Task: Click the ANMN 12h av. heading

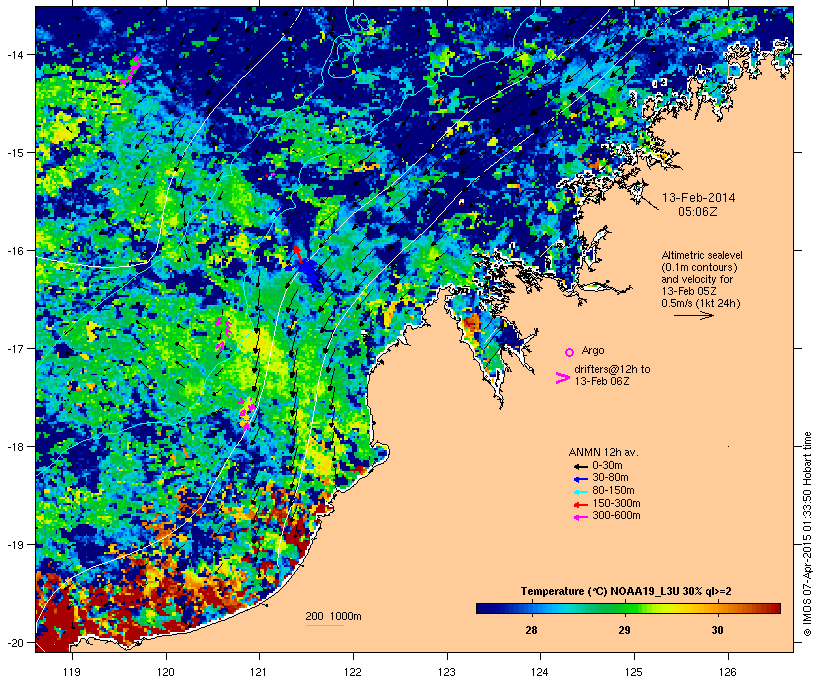Action: tap(603, 452)
